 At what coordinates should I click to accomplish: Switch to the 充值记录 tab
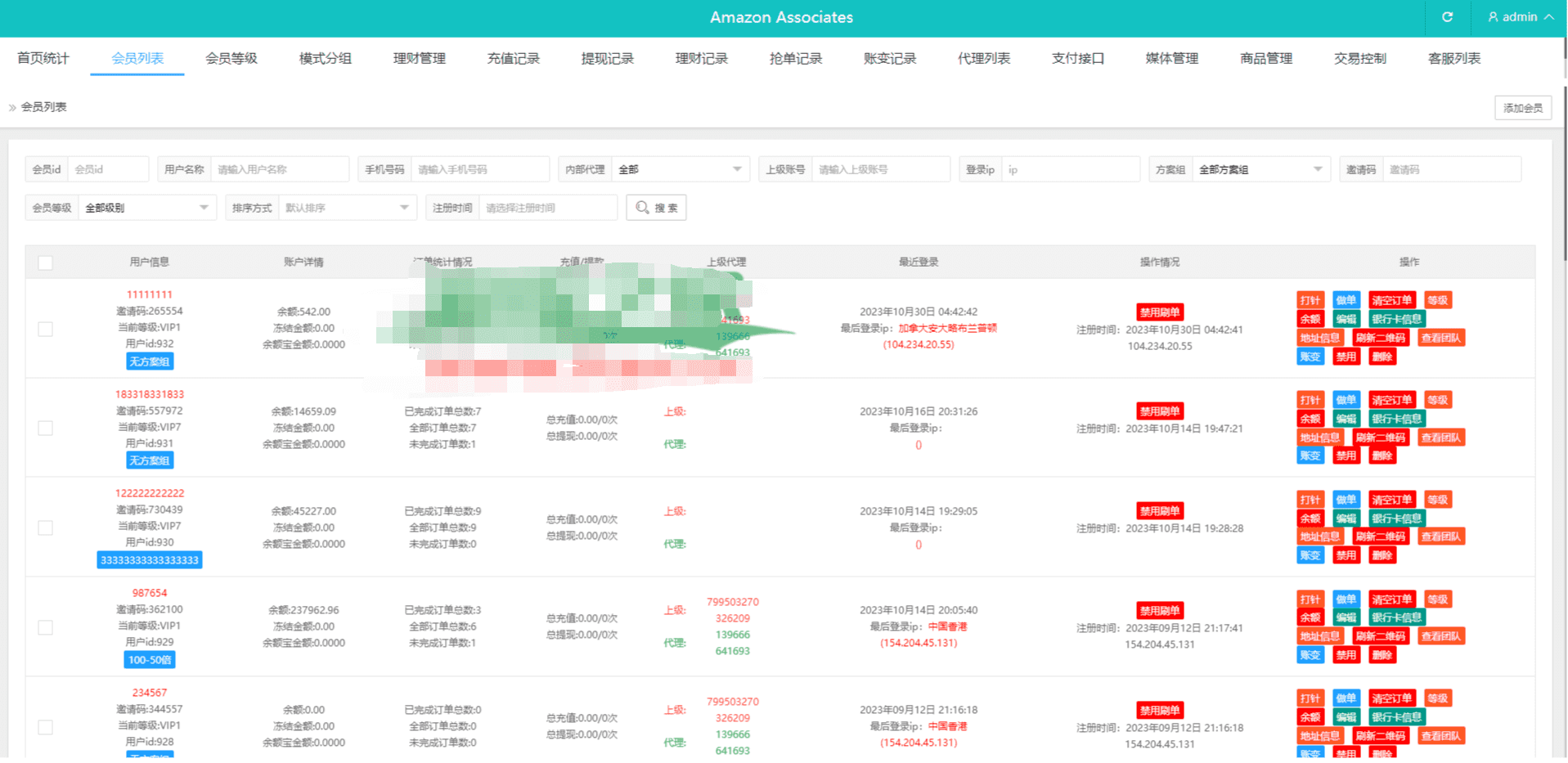pyautogui.click(x=513, y=59)
